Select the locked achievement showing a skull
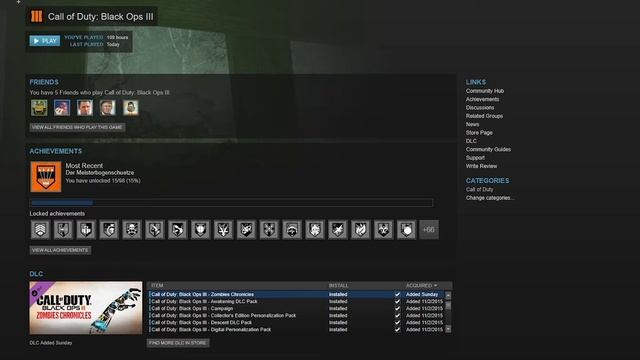The image size is (640, 360). click(x=132, y=230)
